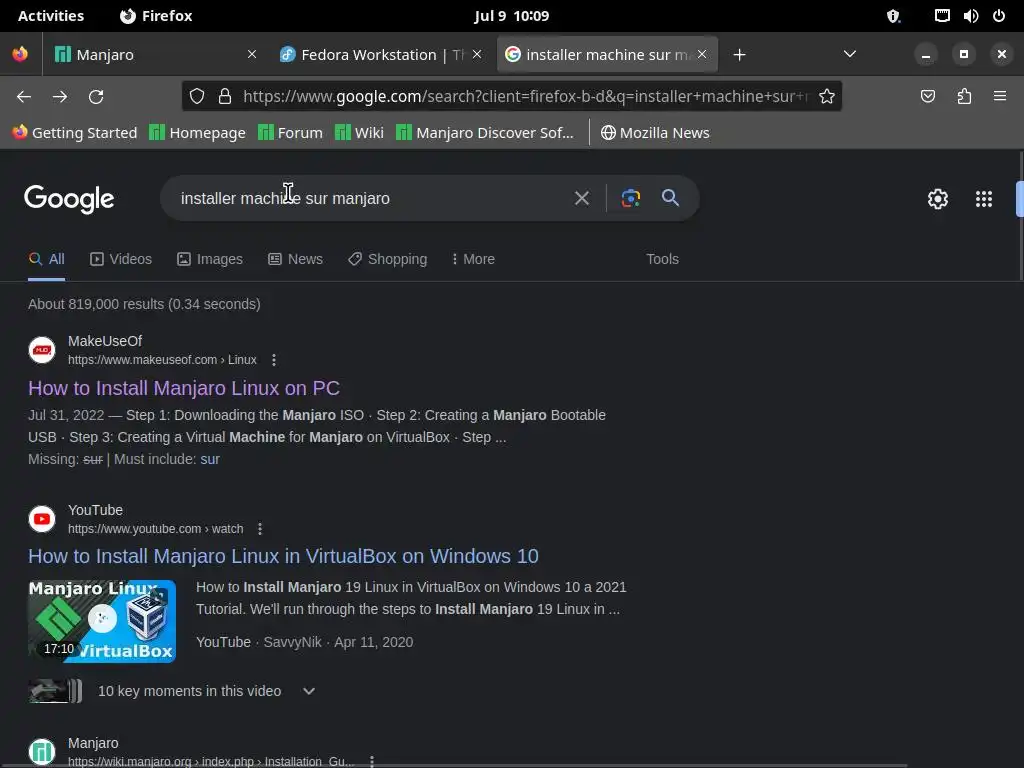1024x768 pixels.
Task: Switch to the Images results tab
Action: (210, 259)
